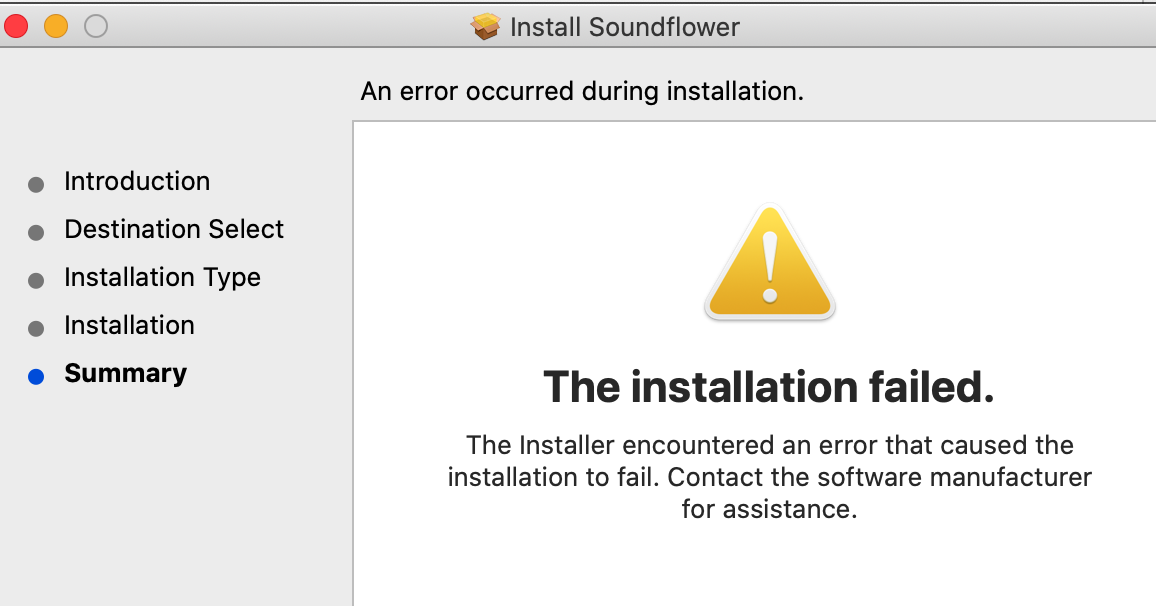Click the gray bullet beside Installation Type

(36, 281)
